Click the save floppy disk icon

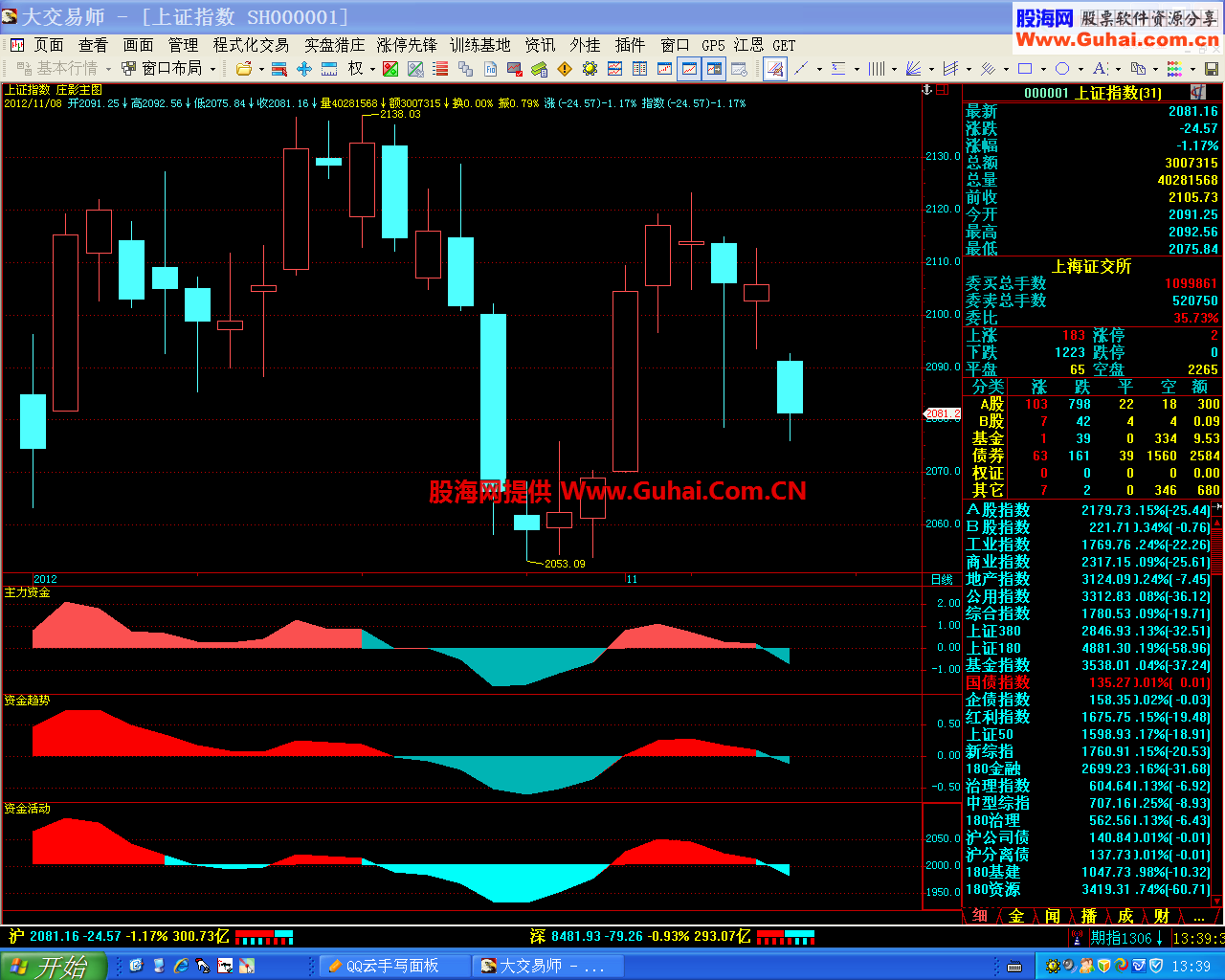pos(1212,69)
